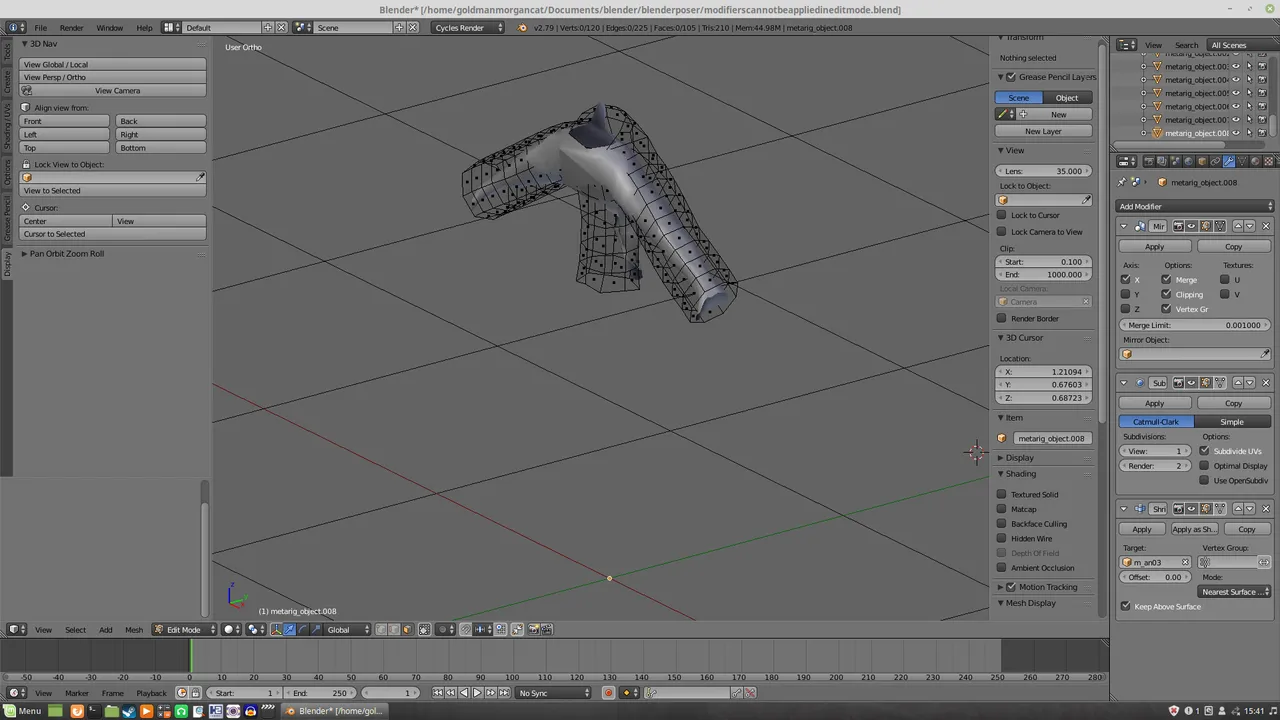Image resolution: width=1280 pixels, height=720 pixels.
Task: Toggle Keep Above Surface checkbox
Action: (1126, 606)
